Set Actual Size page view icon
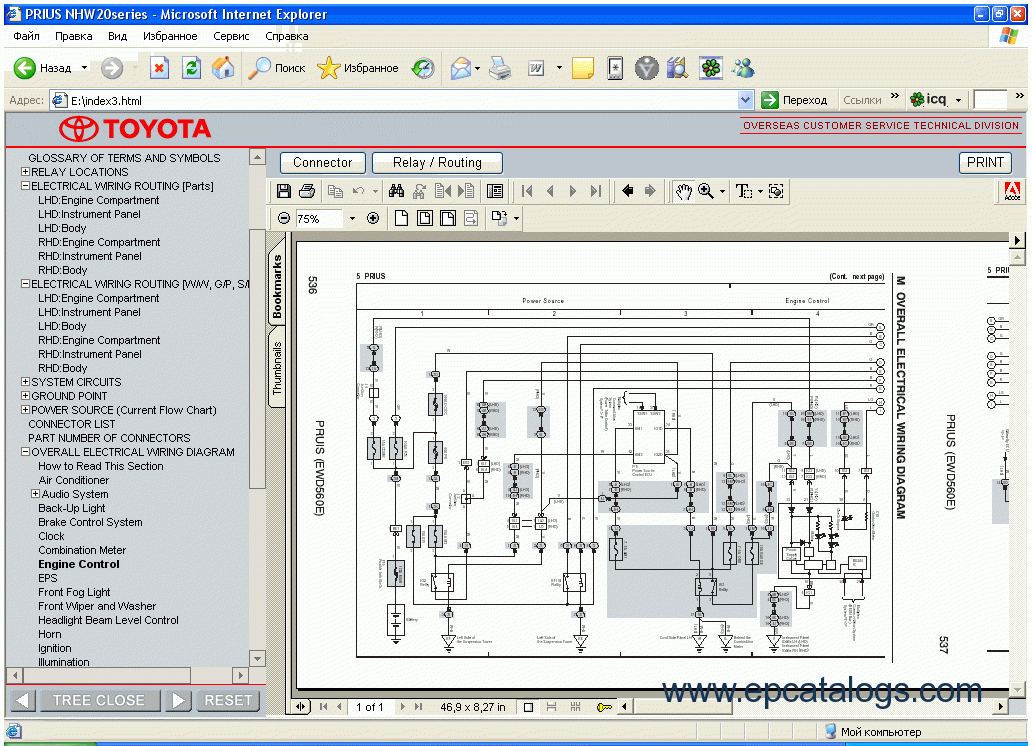Image resolution: width=1032 pixels, height=746 pixels. click(401, 218)
